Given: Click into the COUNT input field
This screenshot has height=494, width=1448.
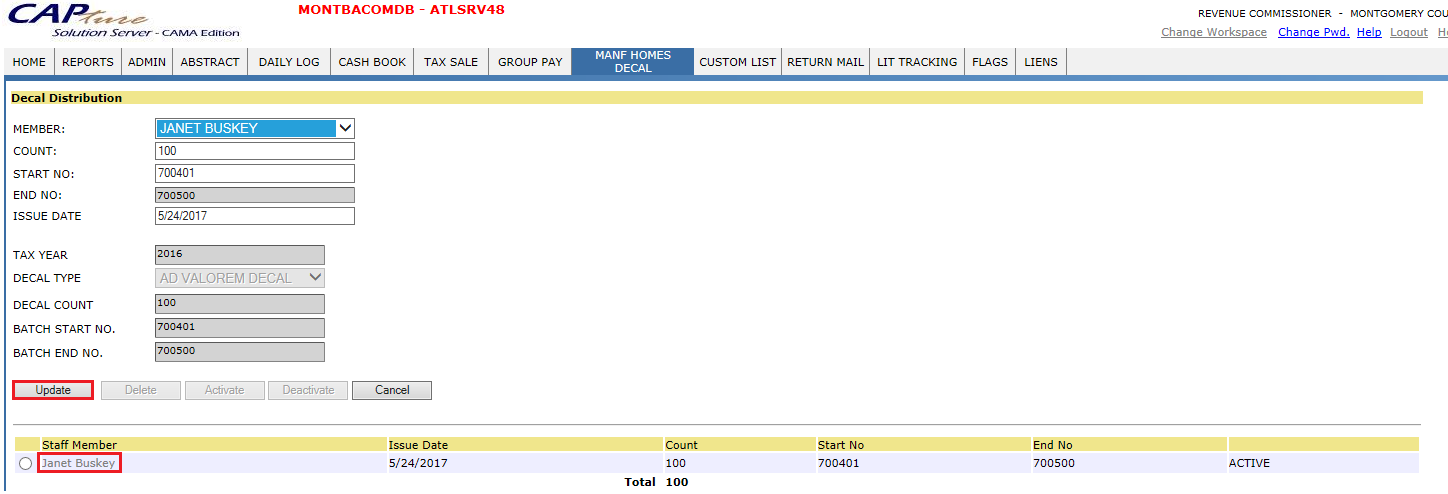Looking at the screenshot, I should [x=255, y=151].
